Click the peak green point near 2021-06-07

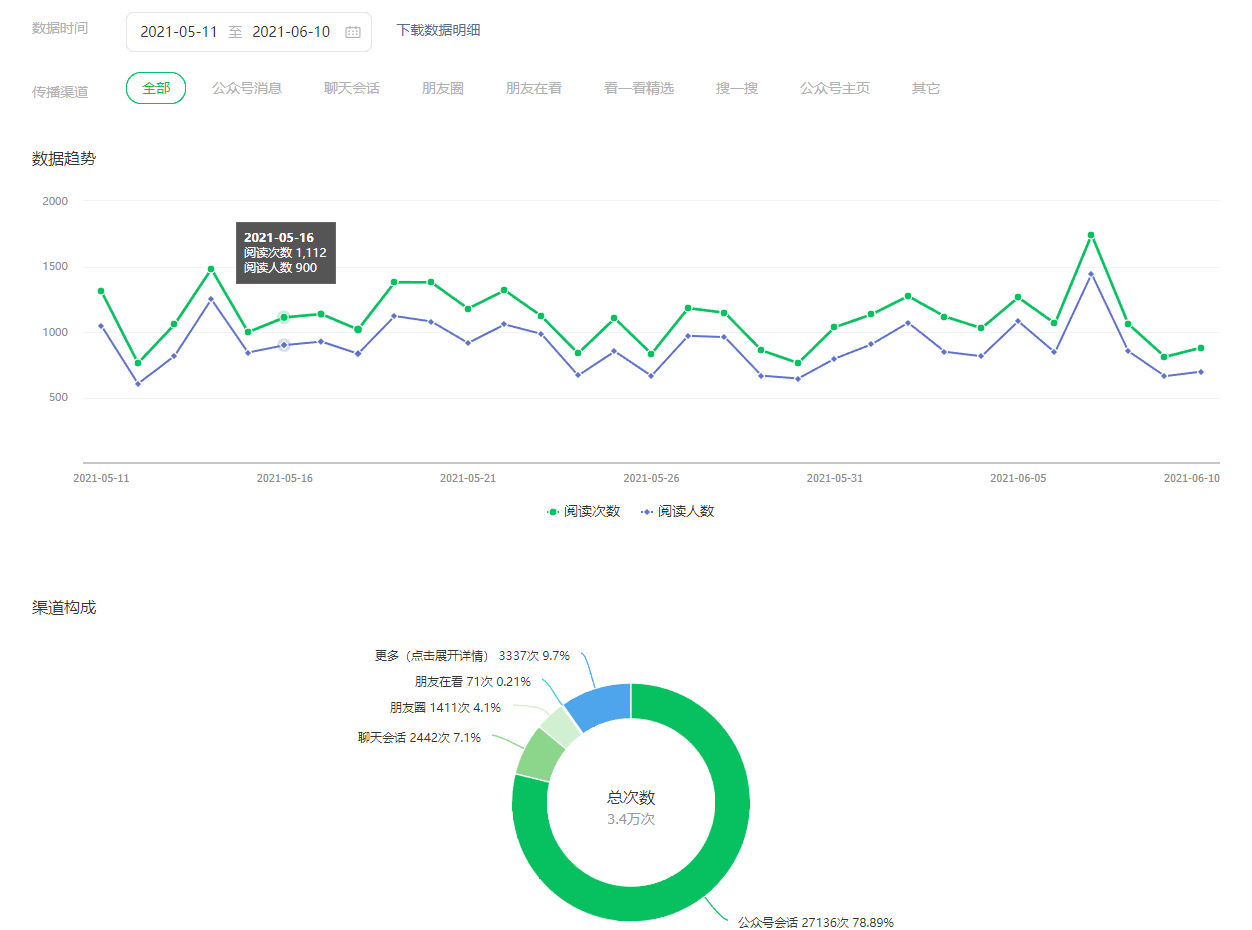coord(1091,235)
